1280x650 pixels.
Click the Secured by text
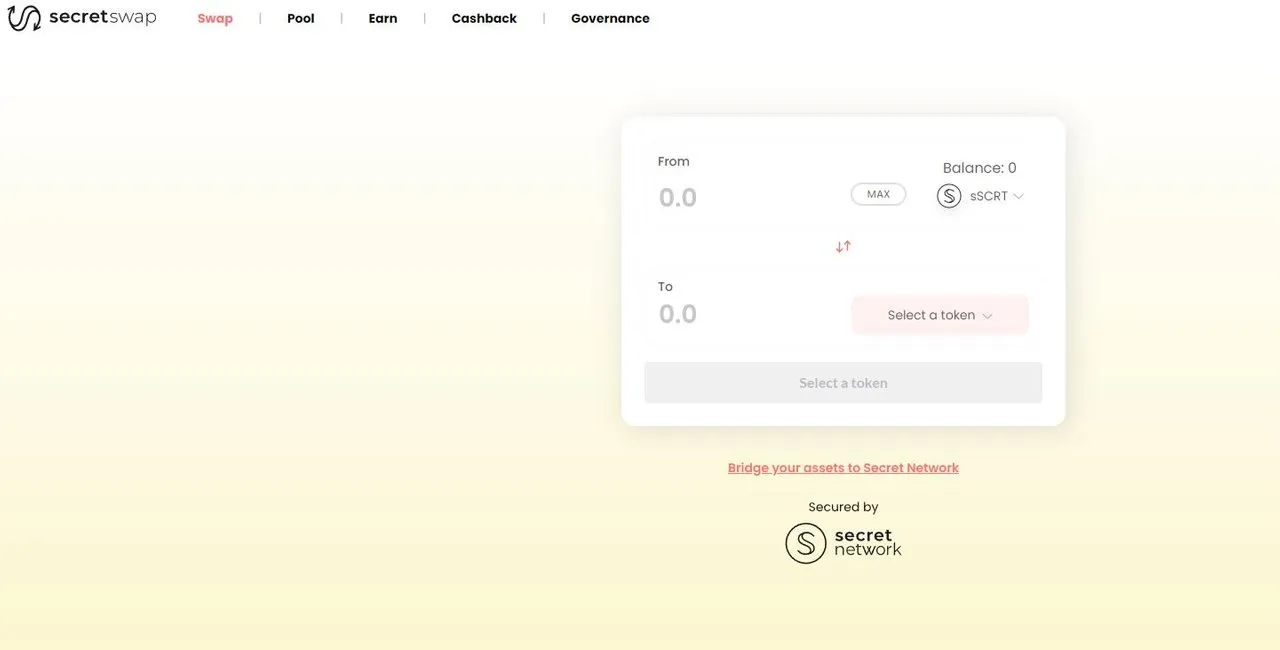coord(843,507)
